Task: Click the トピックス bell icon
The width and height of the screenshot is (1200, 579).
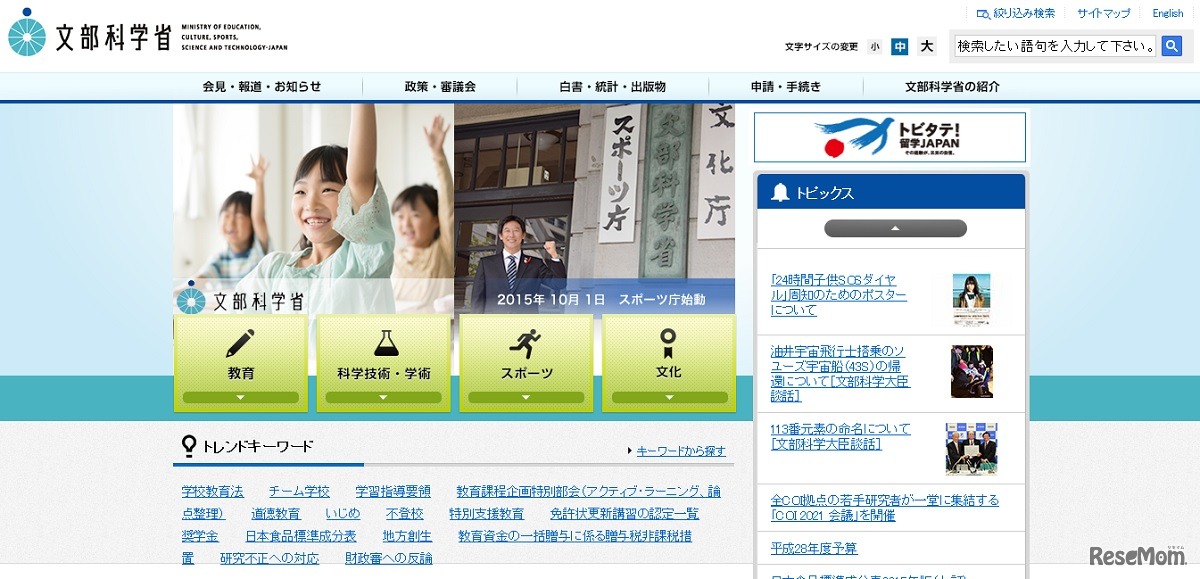Action: [x=783, y=191]
